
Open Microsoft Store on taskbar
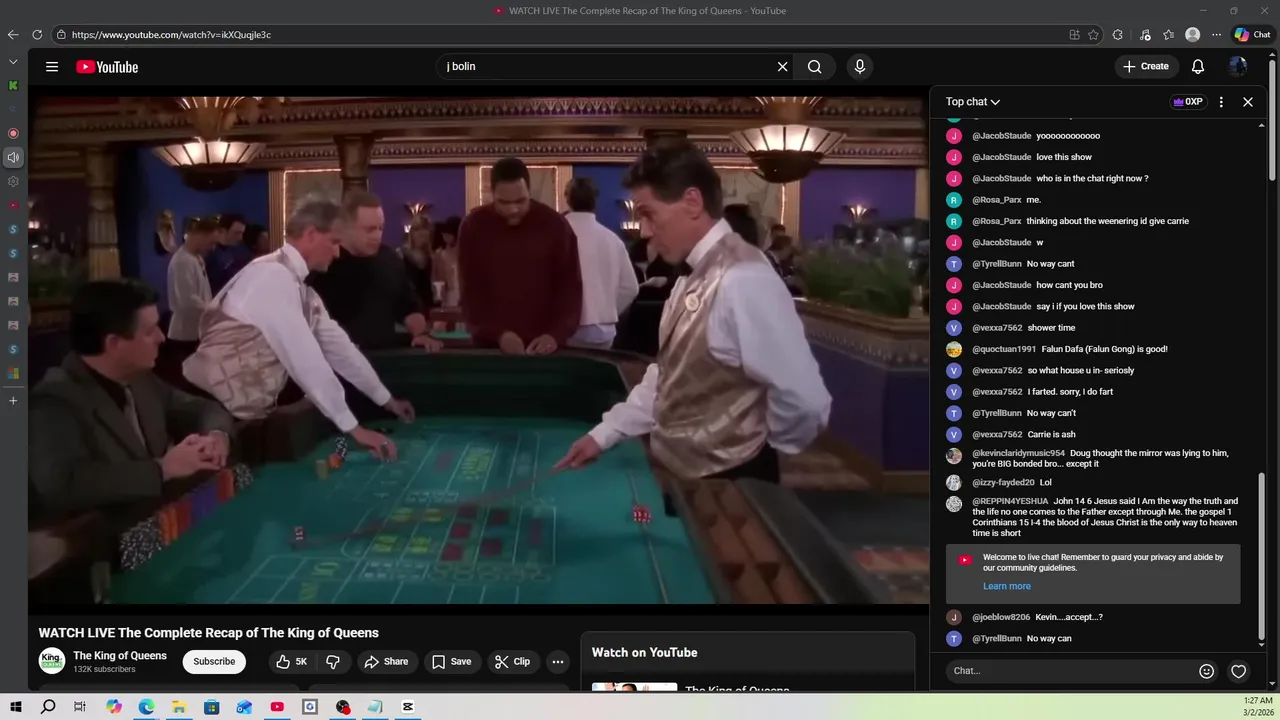pyautogui.click(x=212, y=707)
